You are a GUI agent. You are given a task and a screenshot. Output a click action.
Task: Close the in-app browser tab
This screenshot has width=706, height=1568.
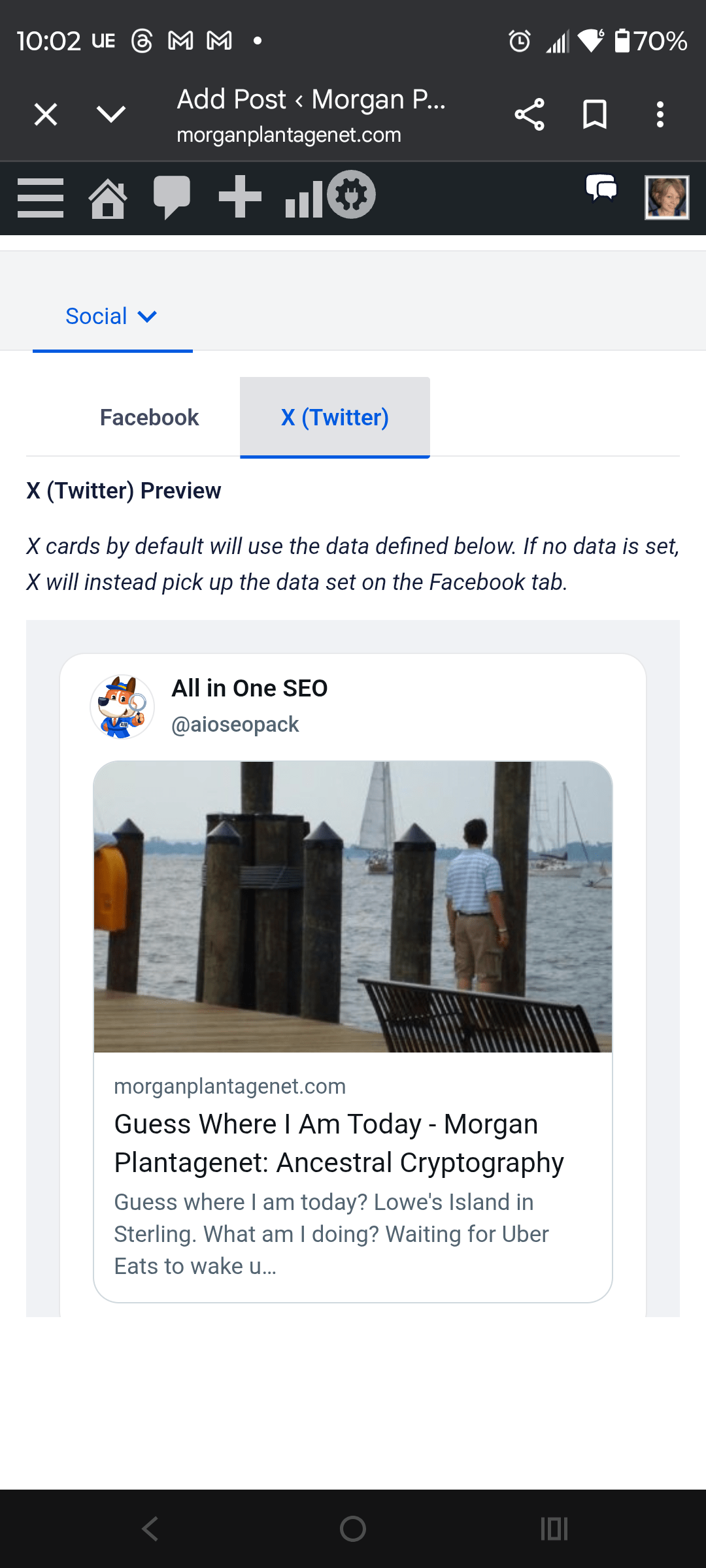coord(46,115)
